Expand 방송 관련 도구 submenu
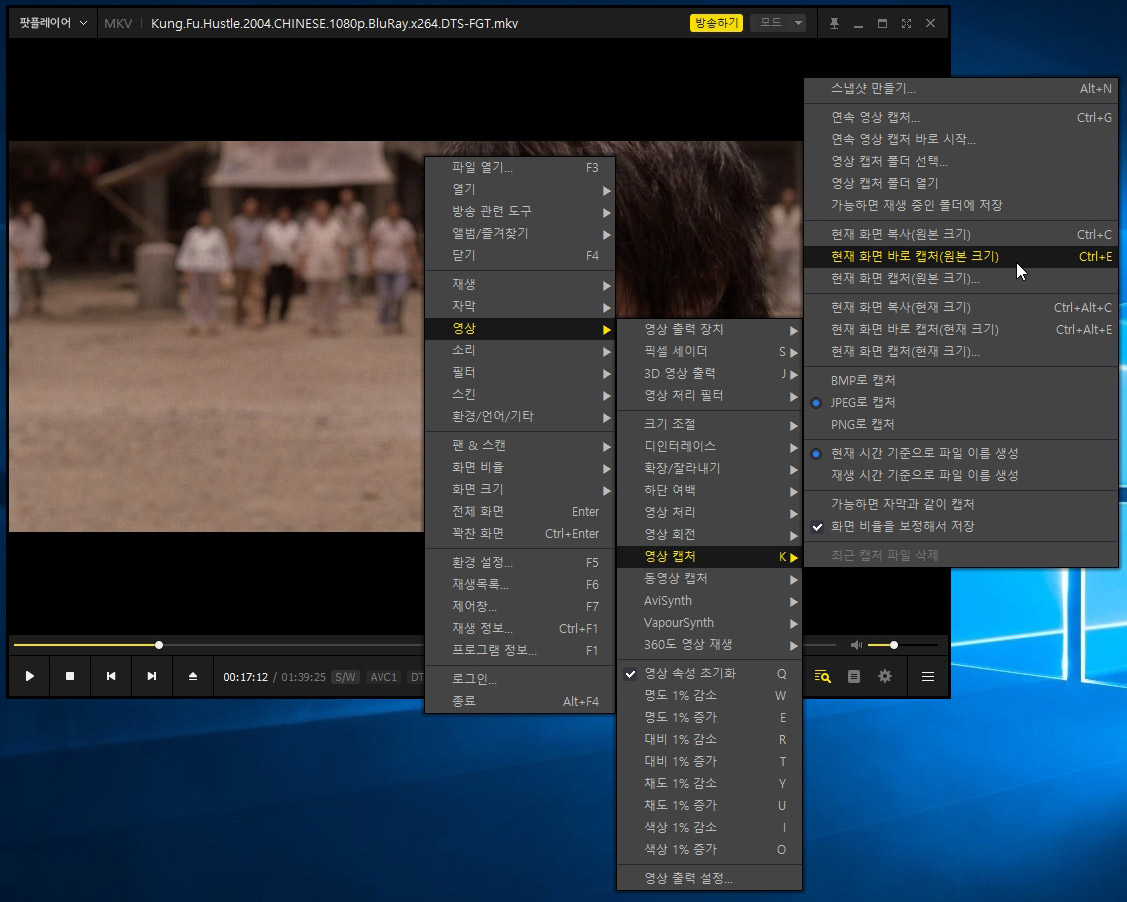The height and width of the screenshot is (902, 1127). pyautogui.click(x=520, y=211)
